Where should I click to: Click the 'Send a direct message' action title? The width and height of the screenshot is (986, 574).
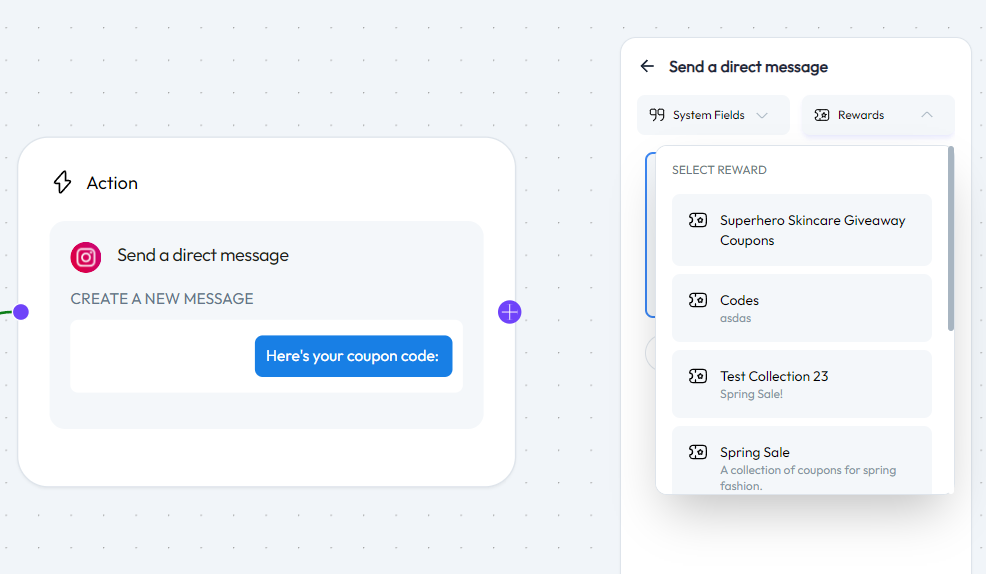pyautogui.click(x=203, y=255)
